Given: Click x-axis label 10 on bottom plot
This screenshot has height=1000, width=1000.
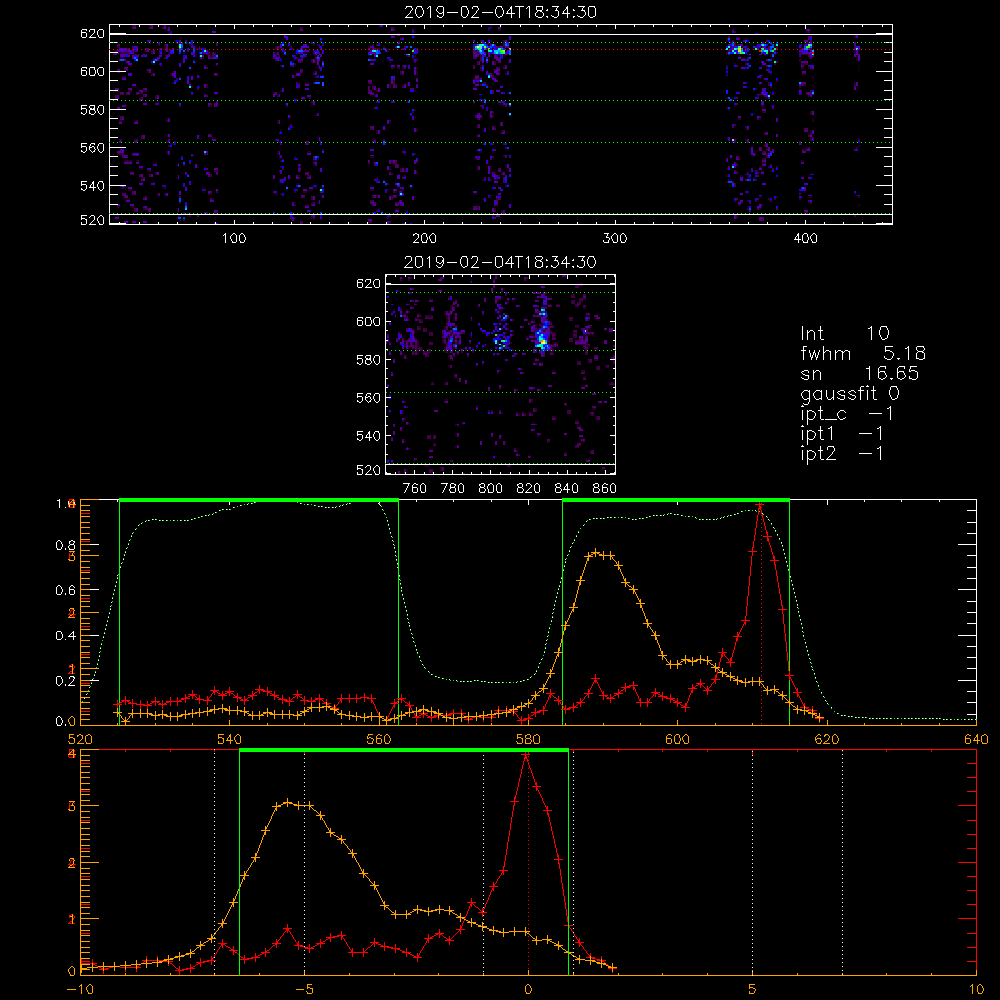Looking at the screenshot, I should (x=976, y=990).
